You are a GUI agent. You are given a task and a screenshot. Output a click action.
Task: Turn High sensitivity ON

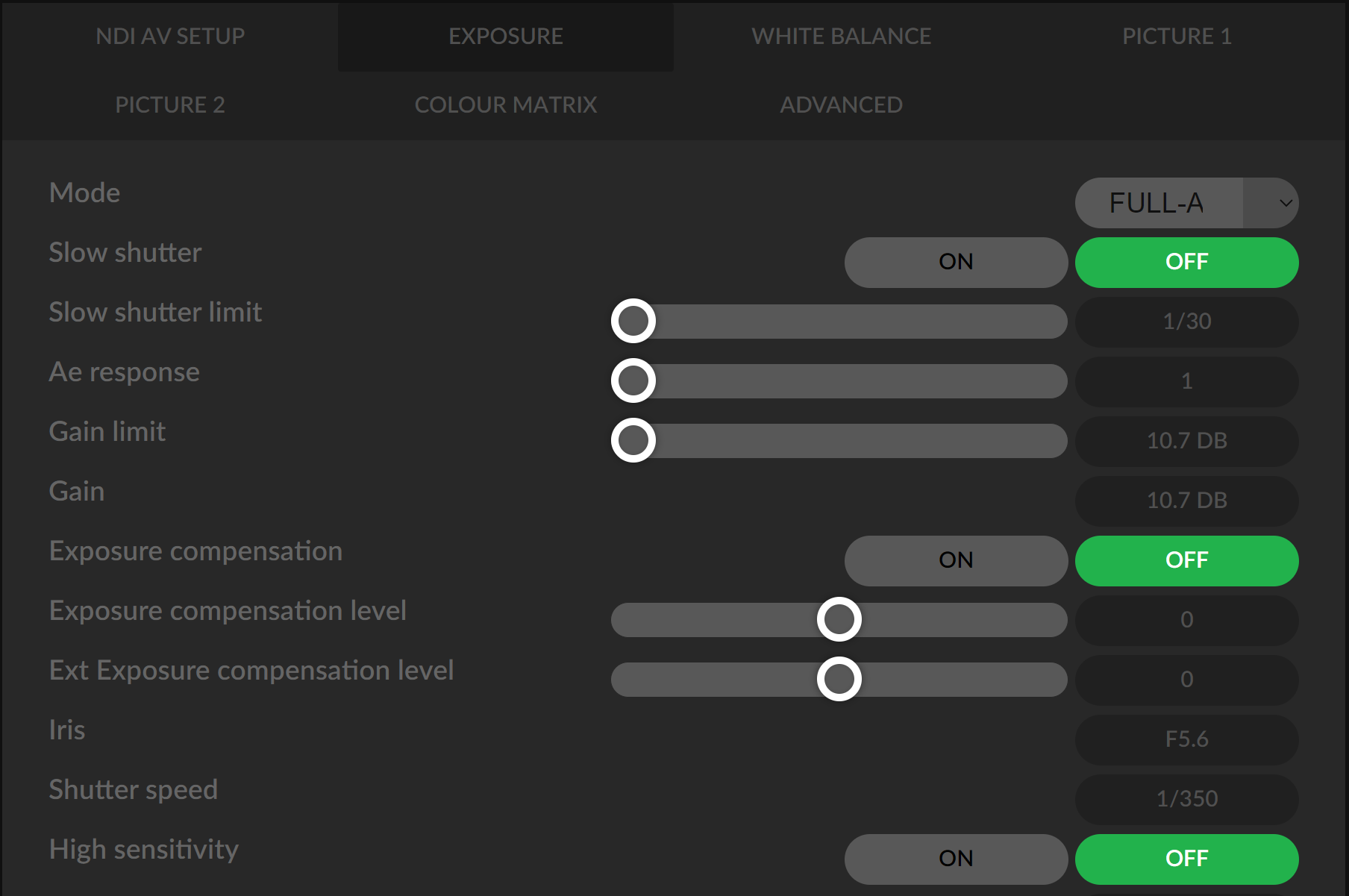coord(955,859)
